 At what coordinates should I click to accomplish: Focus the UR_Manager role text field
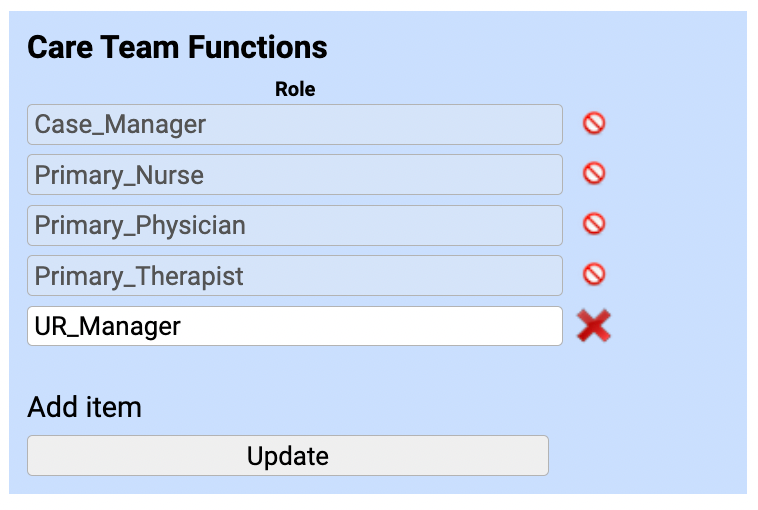[294, 326]
